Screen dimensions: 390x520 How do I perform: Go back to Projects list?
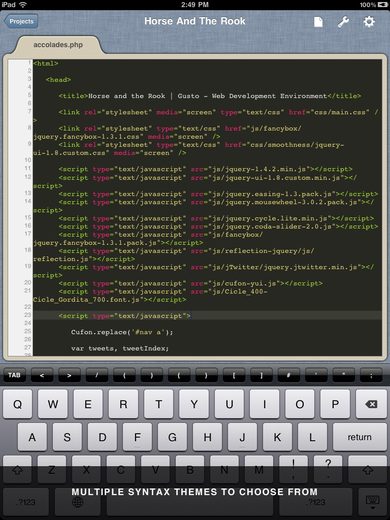pos(21,21)
